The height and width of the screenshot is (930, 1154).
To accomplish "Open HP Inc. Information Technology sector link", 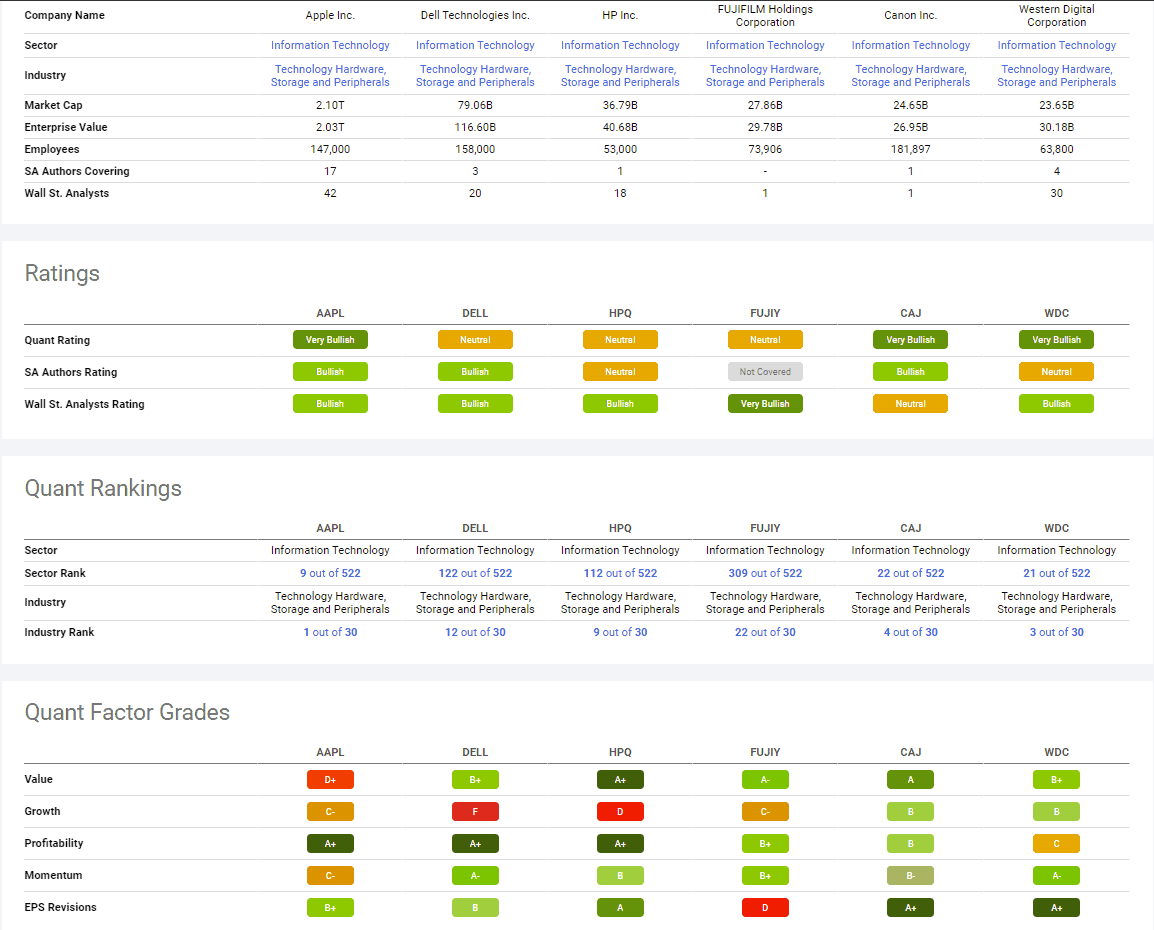I will pos(620,45).
